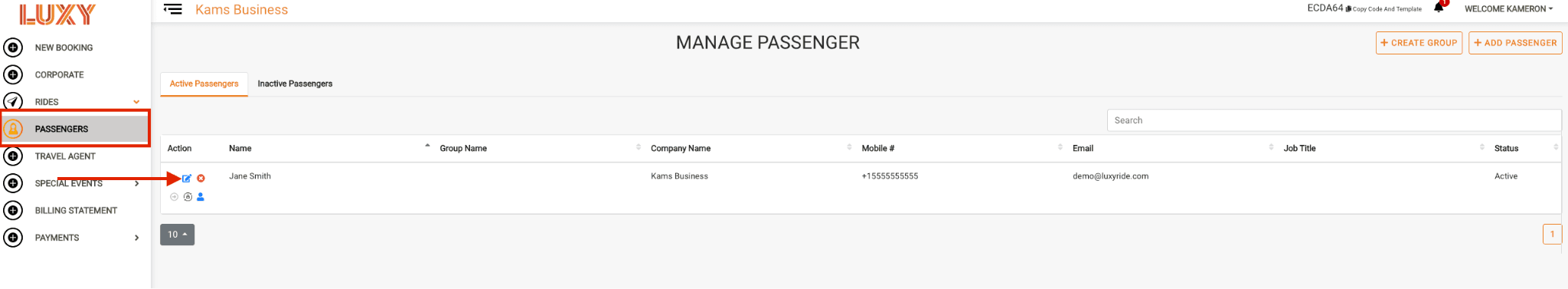The width and height of the screenshot is (1568, 289).
Task: Click the Add Passenger button
Action: 1515,43
